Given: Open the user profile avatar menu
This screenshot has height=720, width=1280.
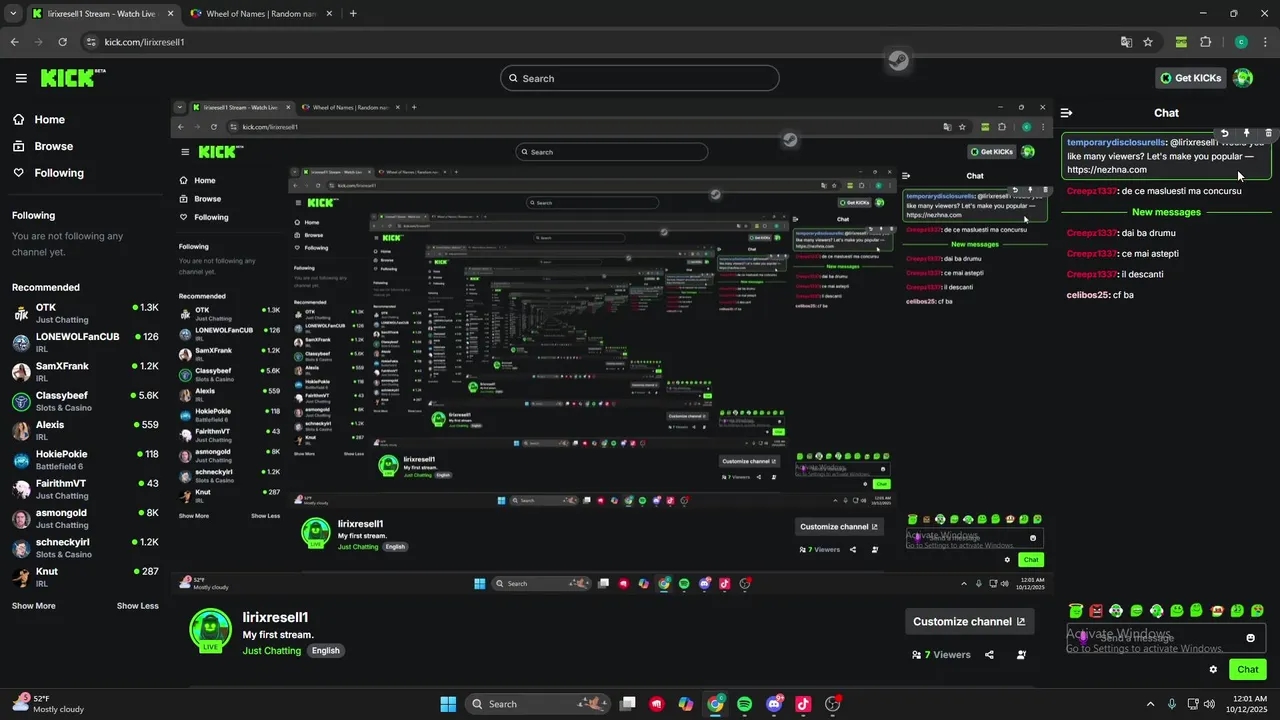Looking at the screenshot, I should point(1243,78).
